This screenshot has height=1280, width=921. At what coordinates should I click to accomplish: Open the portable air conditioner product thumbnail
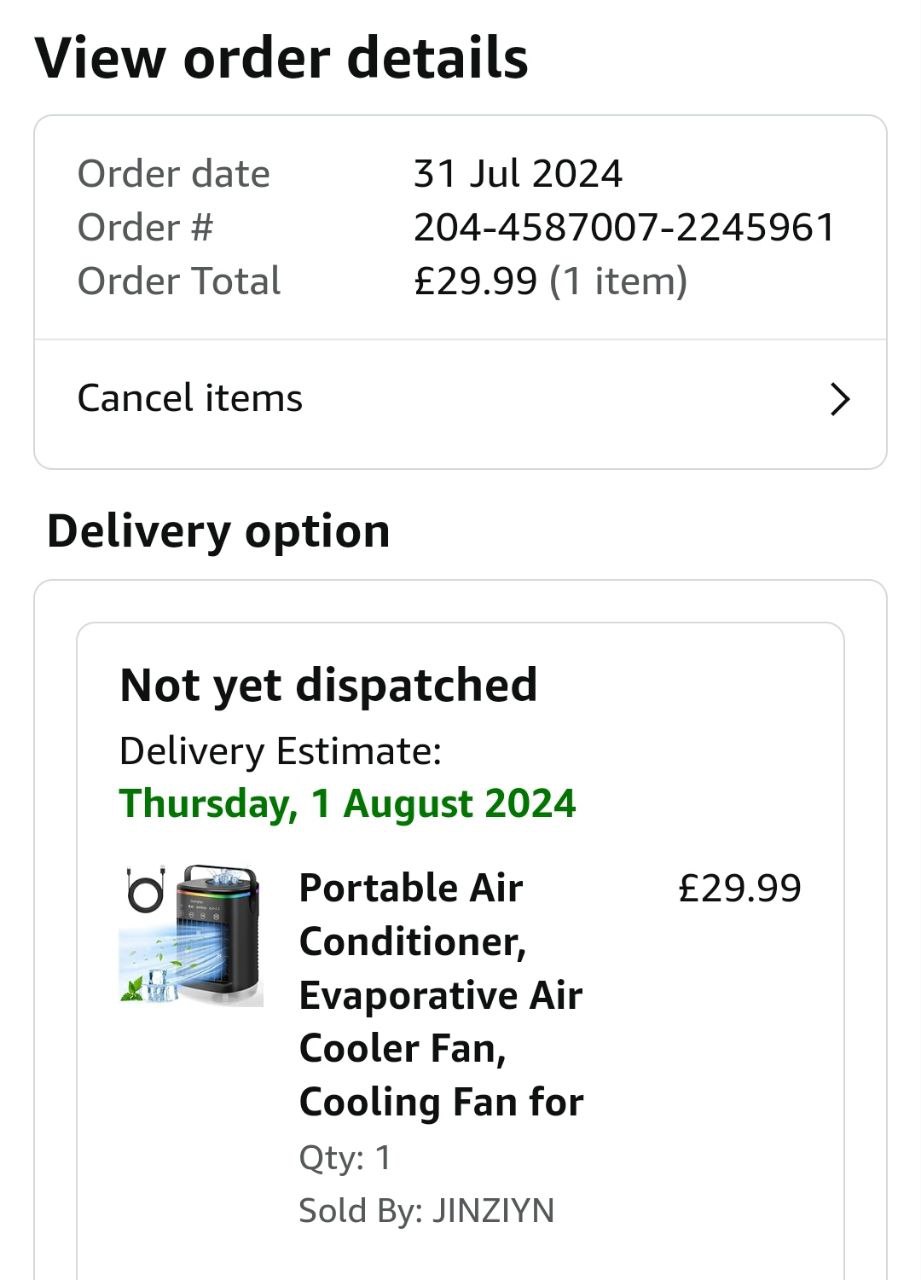point(192,935)
